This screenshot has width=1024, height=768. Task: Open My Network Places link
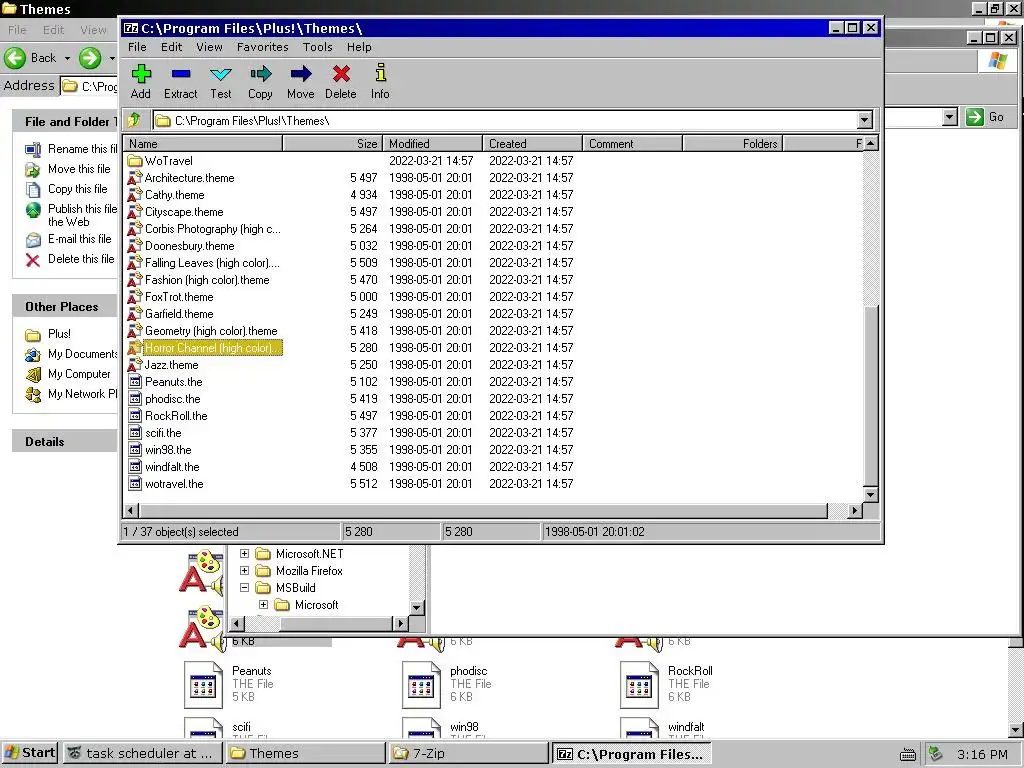click(x=82, y=394)
